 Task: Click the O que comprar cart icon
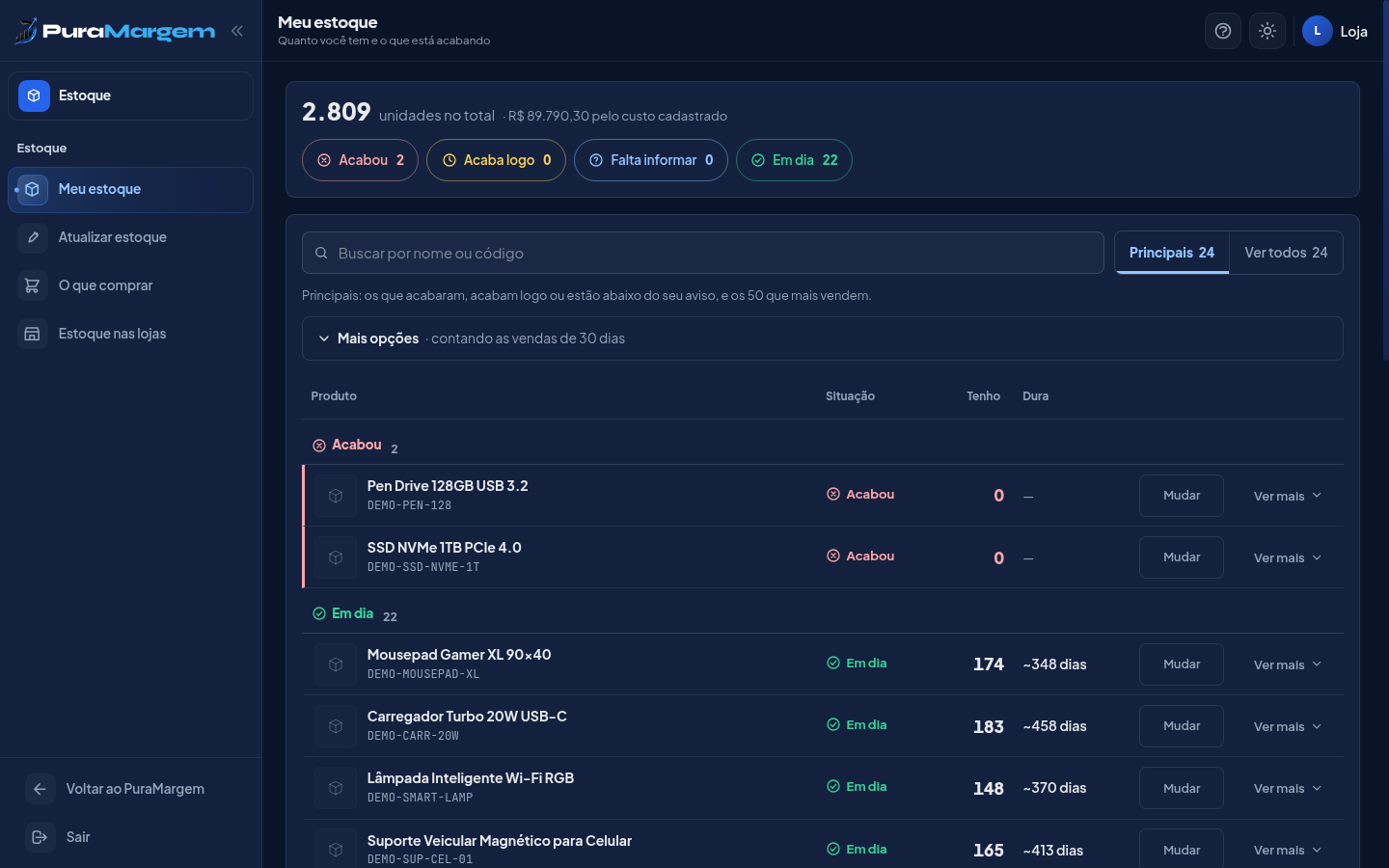coord(33,285)
